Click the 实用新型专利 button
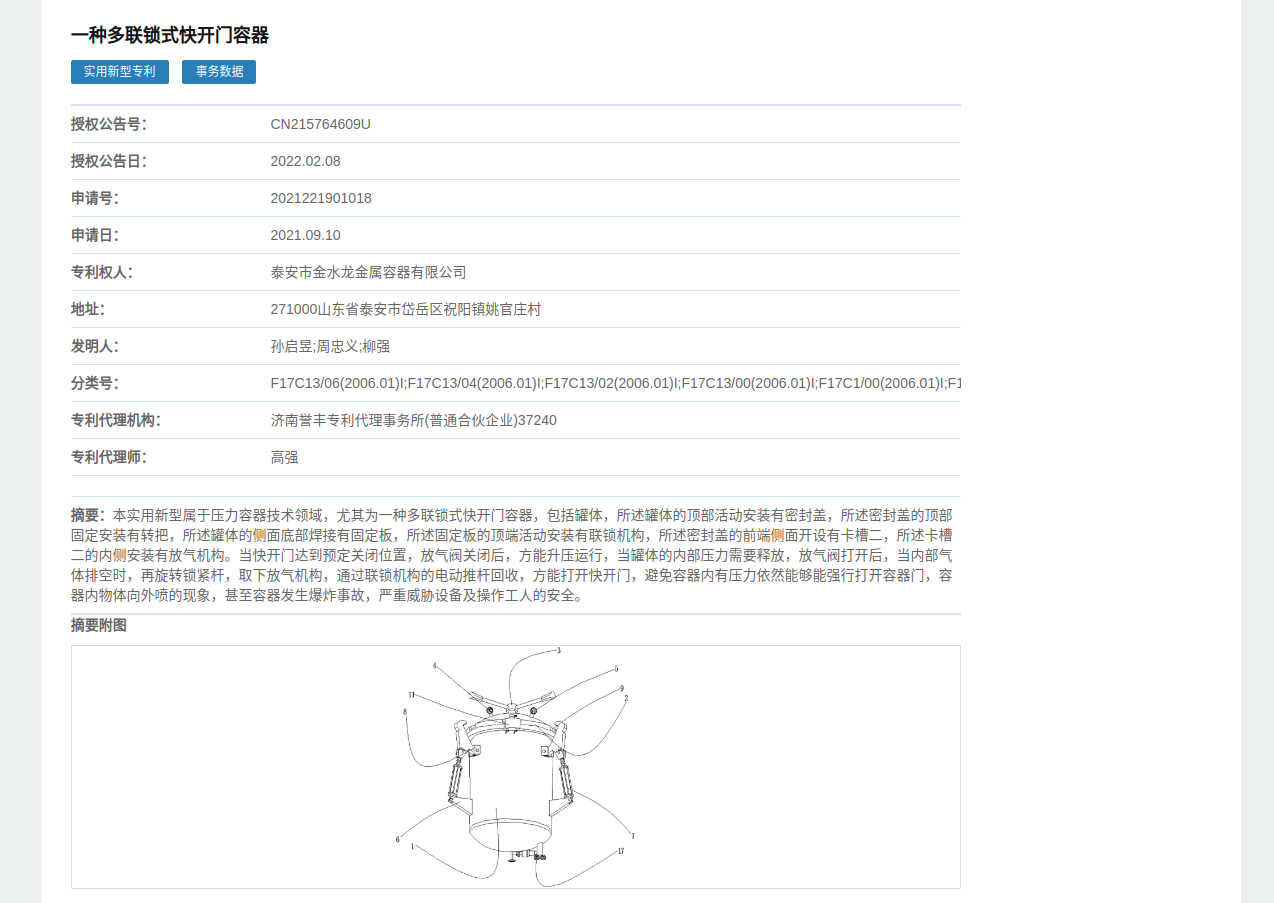Viewport: 1274px width, 903px height. [119, 72]
